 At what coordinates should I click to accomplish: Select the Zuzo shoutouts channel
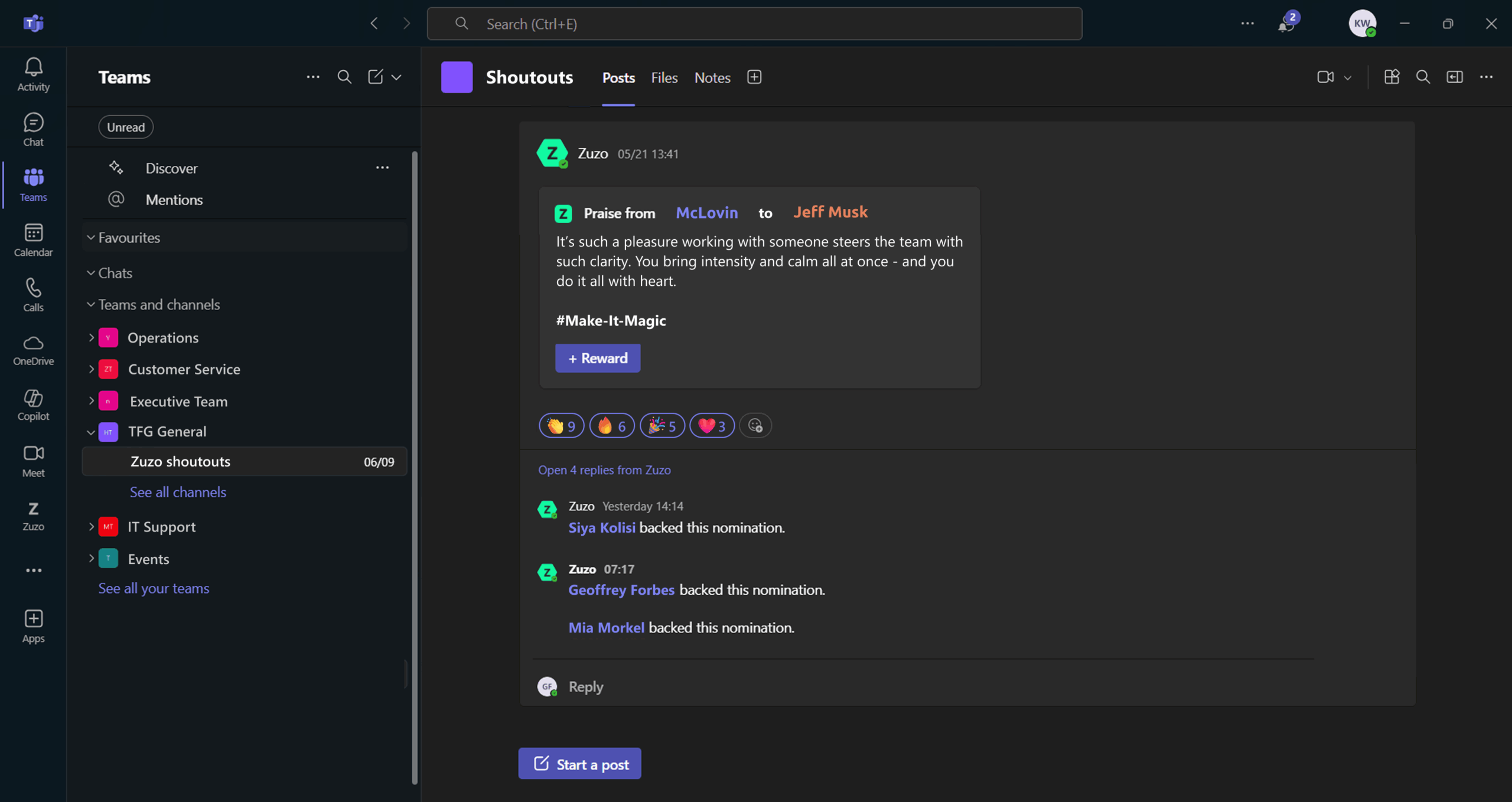[245, 461]
